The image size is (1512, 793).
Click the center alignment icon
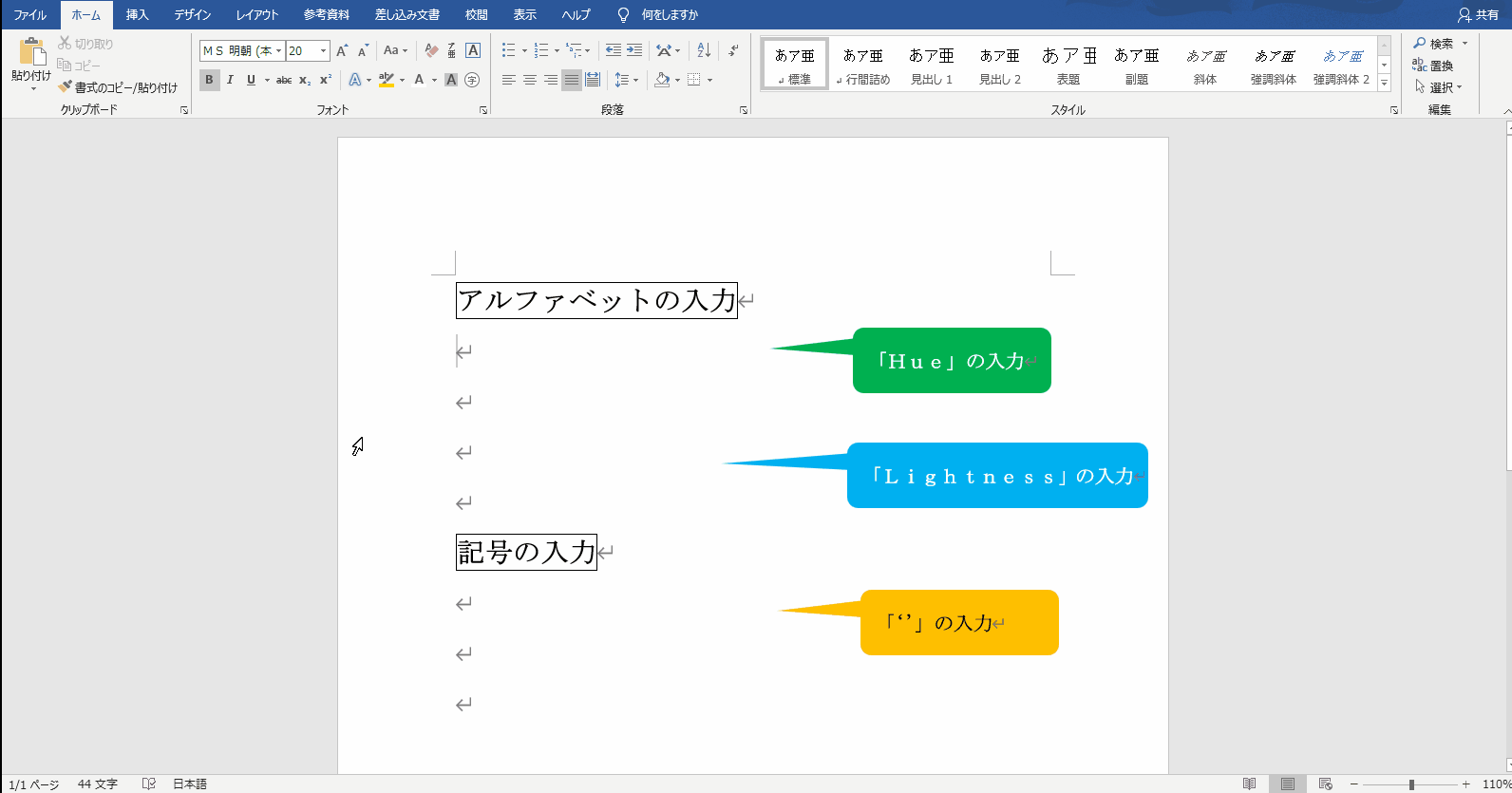click(x=529, y=80)
